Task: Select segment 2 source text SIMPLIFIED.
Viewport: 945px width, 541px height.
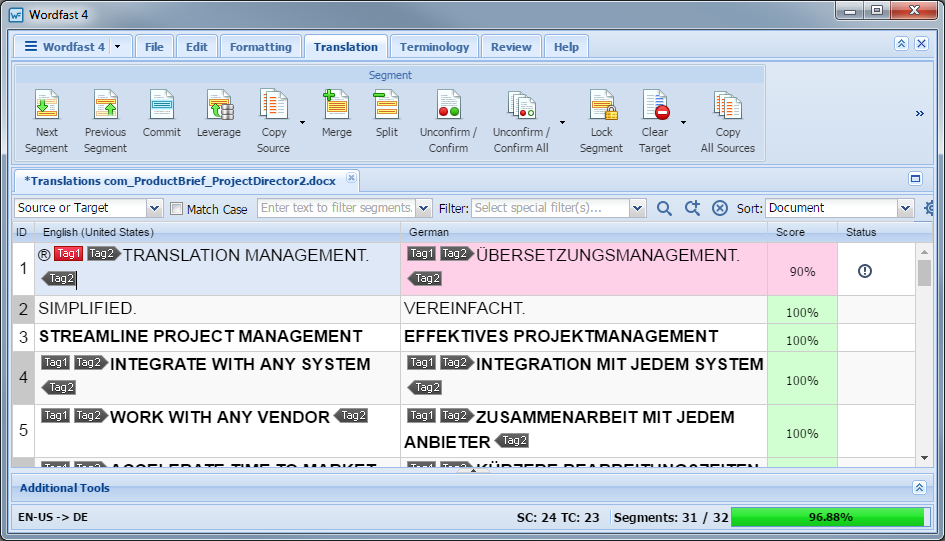Action: 87,308
